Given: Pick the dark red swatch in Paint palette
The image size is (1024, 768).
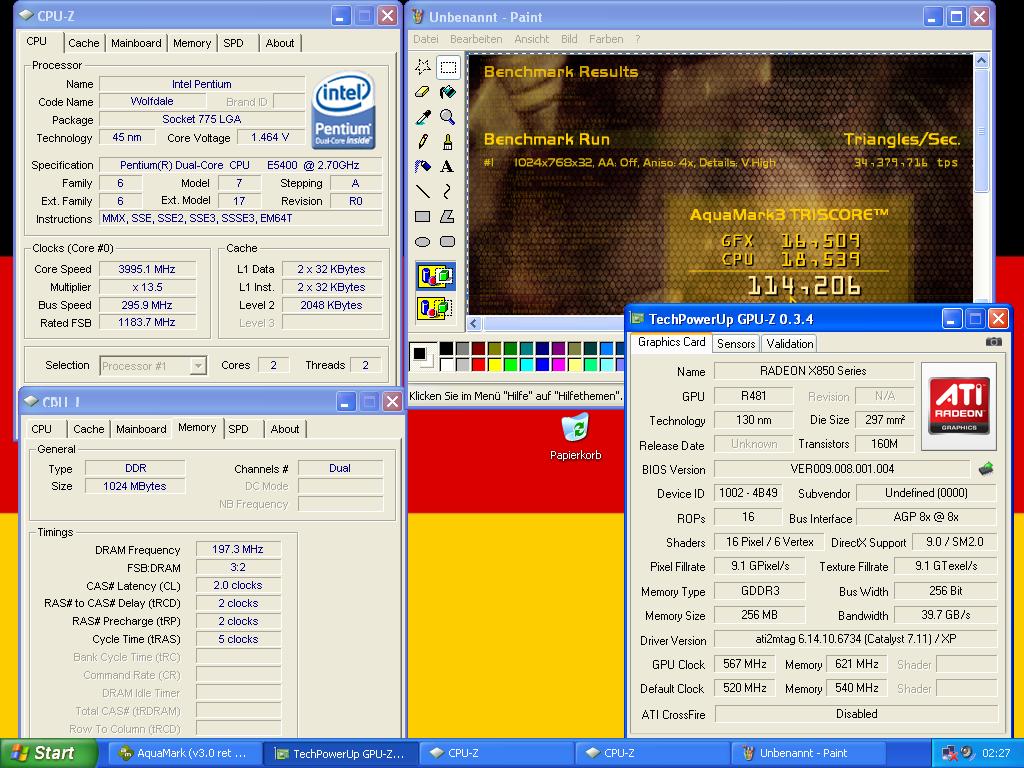Looking at the screenshot, I should [479, 349].
